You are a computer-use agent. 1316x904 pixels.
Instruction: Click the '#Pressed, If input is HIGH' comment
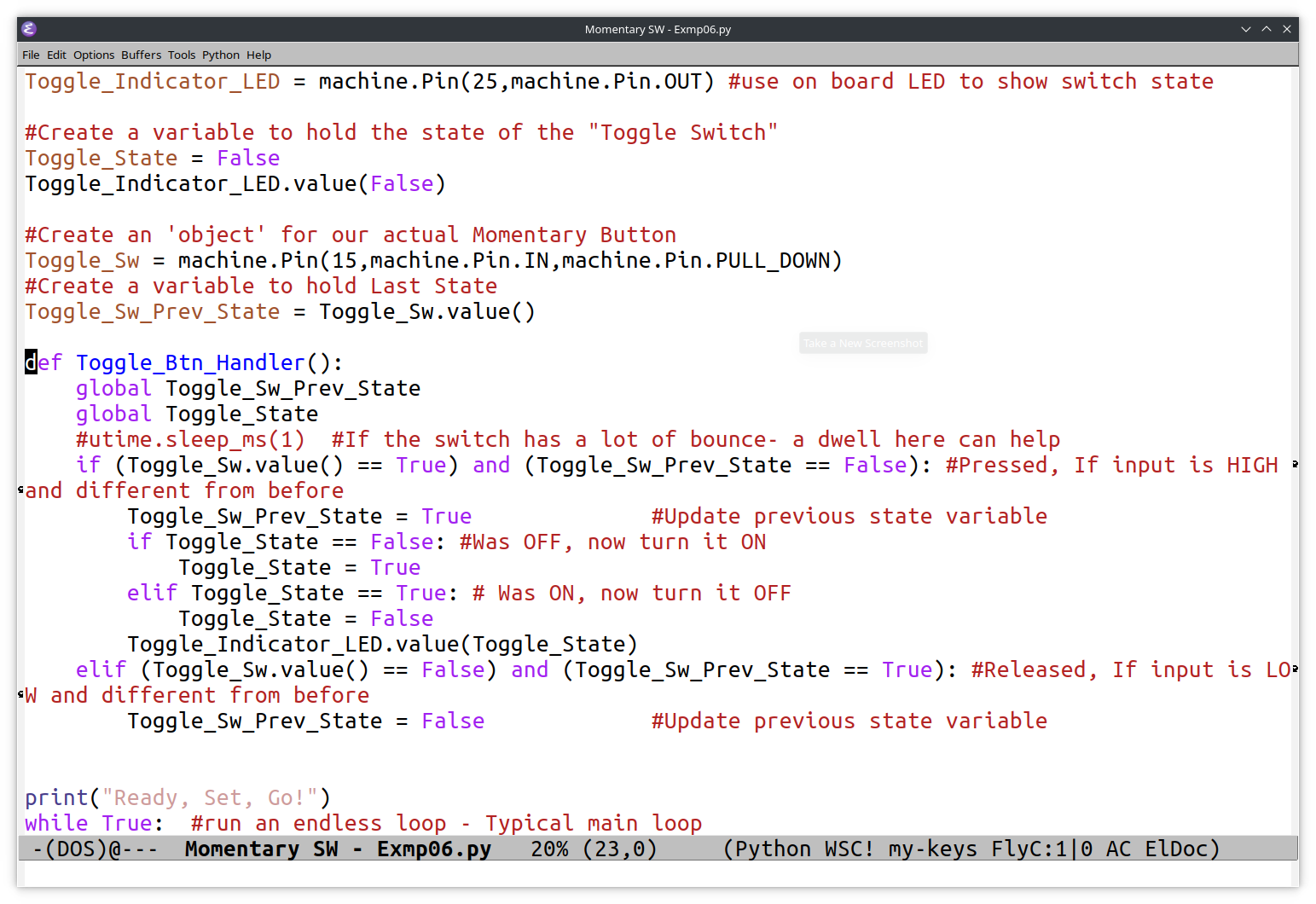point(1112,466)
